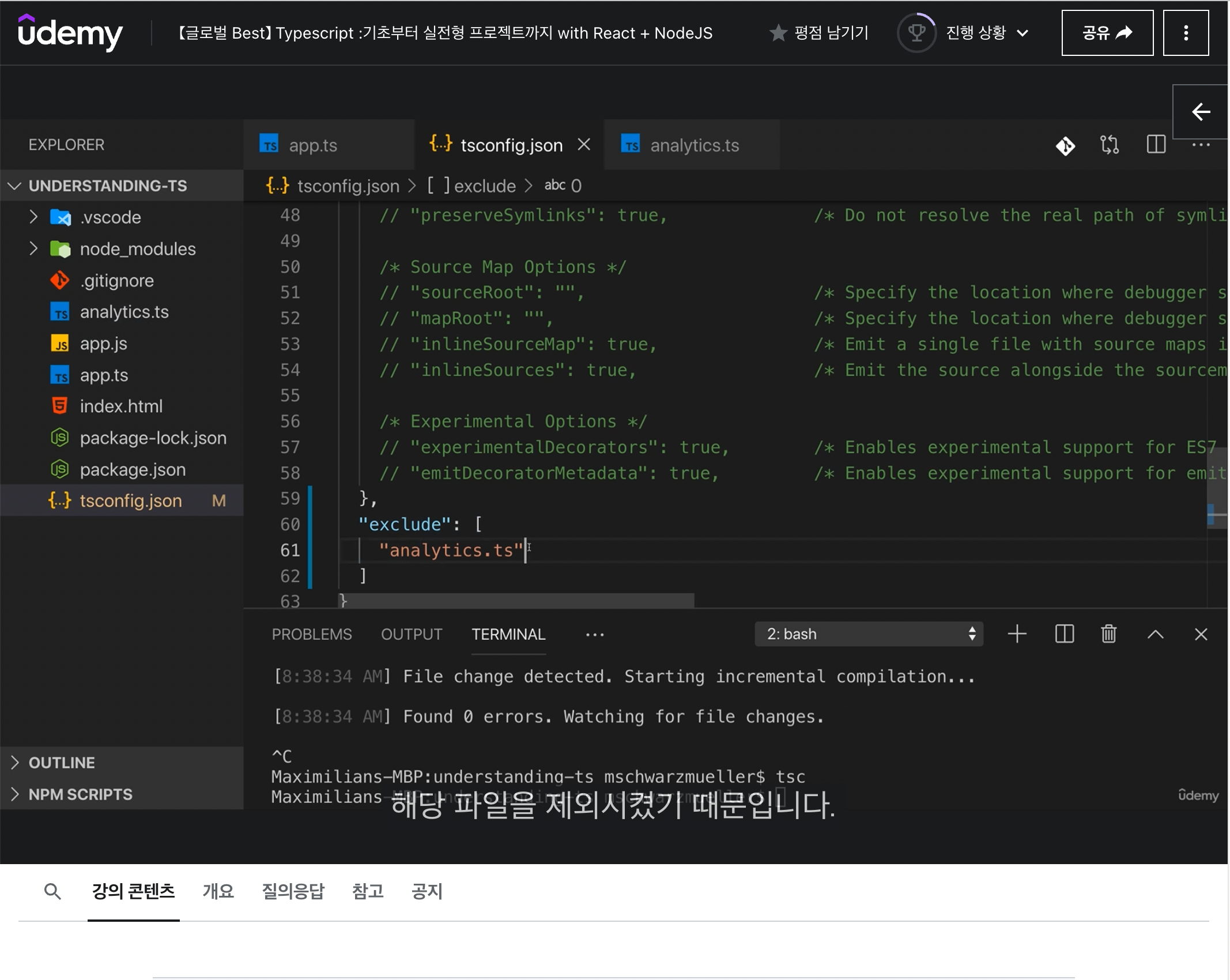The height and width of the screenshot is (980, 1230).
Task: Open the PROBLEMS panel tab
Action: 311,634
